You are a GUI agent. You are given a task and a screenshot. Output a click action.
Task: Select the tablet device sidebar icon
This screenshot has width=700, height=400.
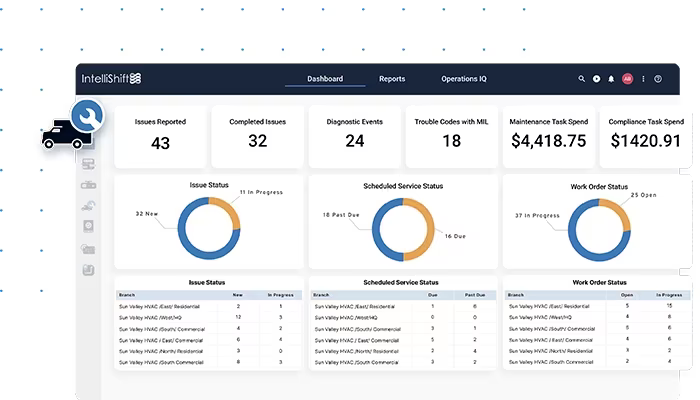click(x=88, y=226)
